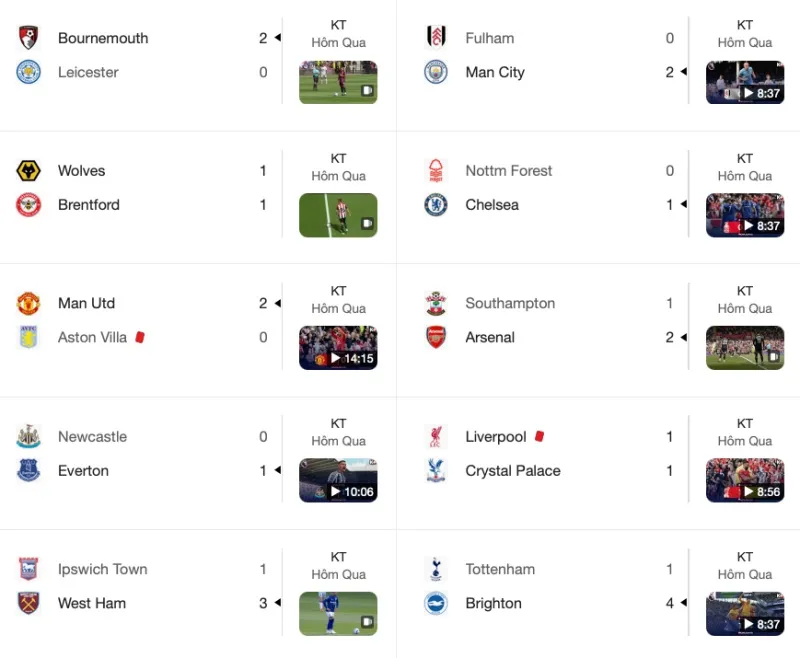Click the Chelsea lion badge
This screenshot has height=658, width=800.
[436, 205]
